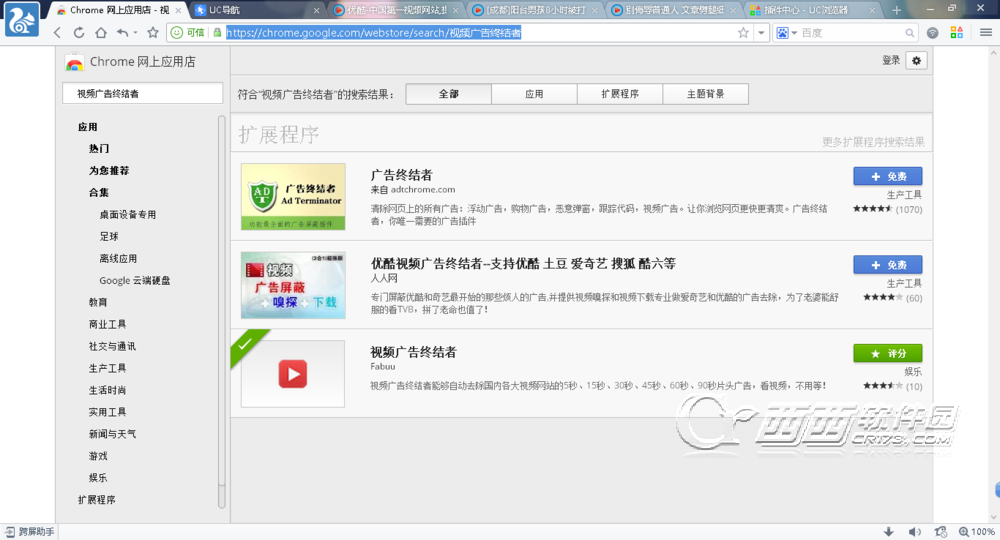Screen dimensions: 1000x540
Task: Open the browser main menu icon
Action: (x=986, y=33)
